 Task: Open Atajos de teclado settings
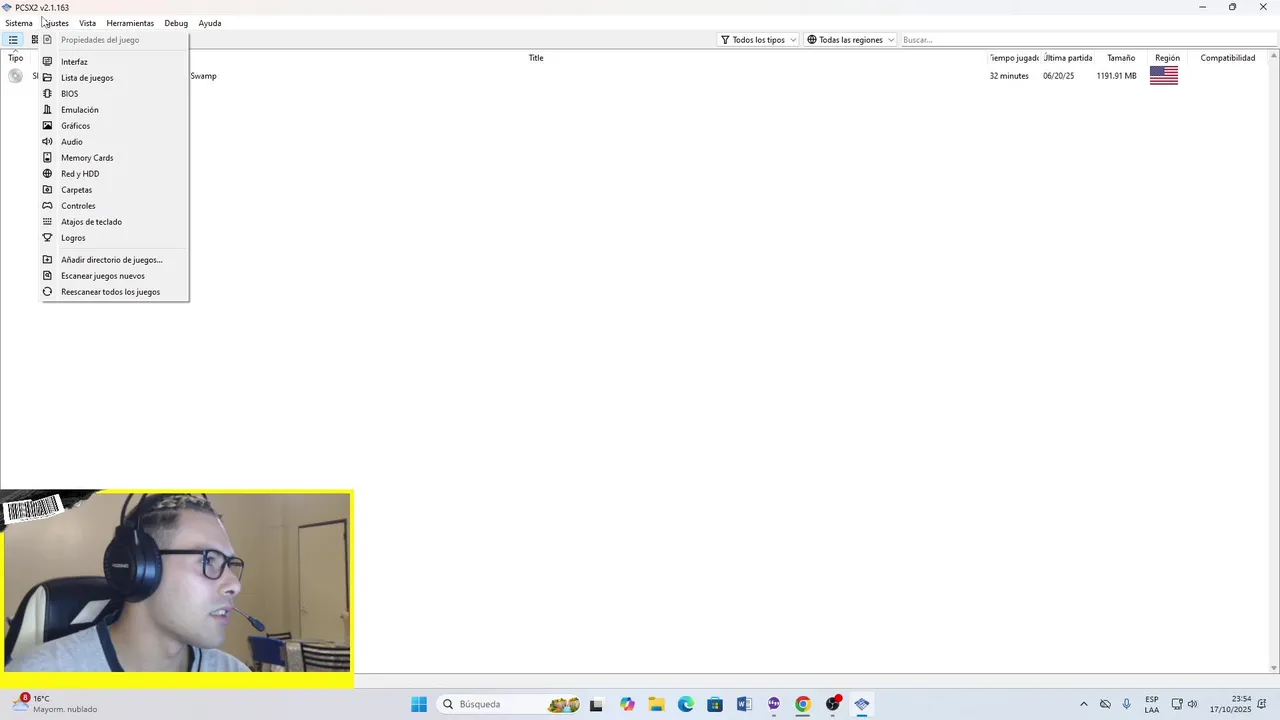114,222
